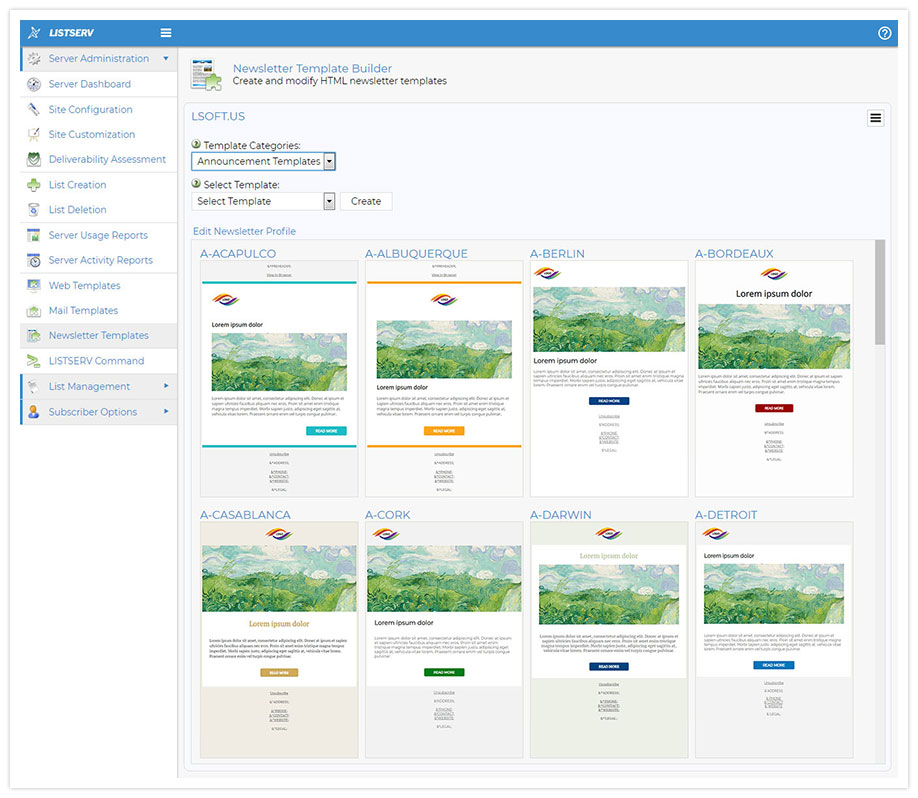Select the A-CORK template thumbnail
Viewport: 918px width, 798px height.
pyautogui.click(x=444, y=640)
